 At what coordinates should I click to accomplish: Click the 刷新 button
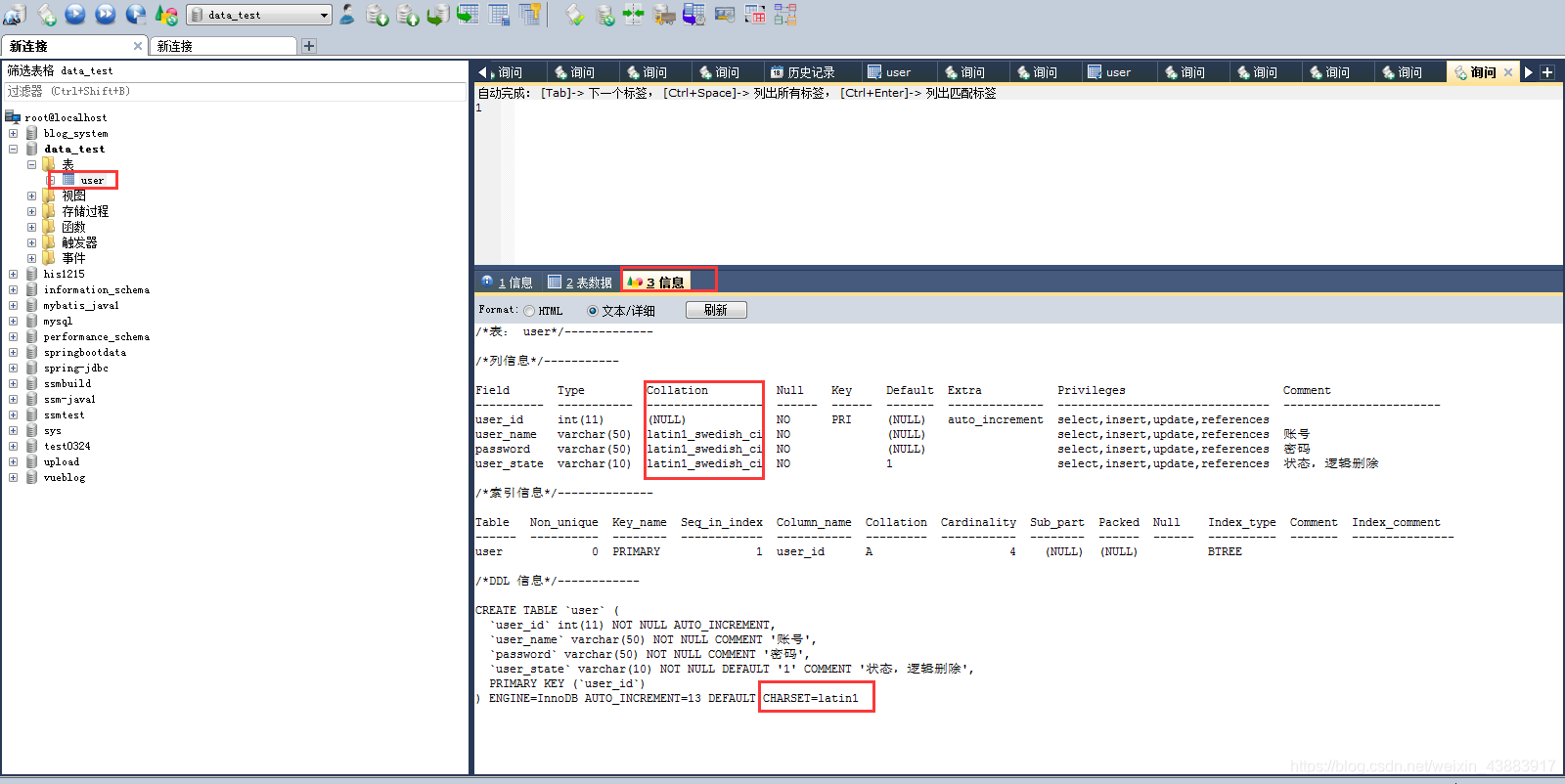click(716, 310)
